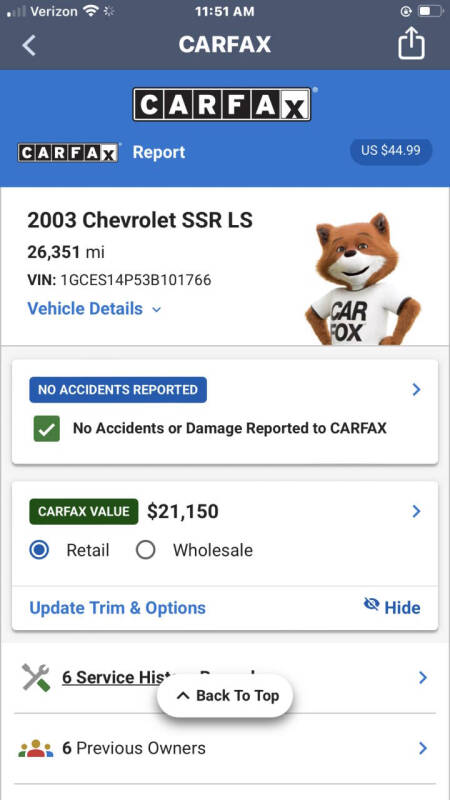Open the wrench service history icon

(36, 678)
